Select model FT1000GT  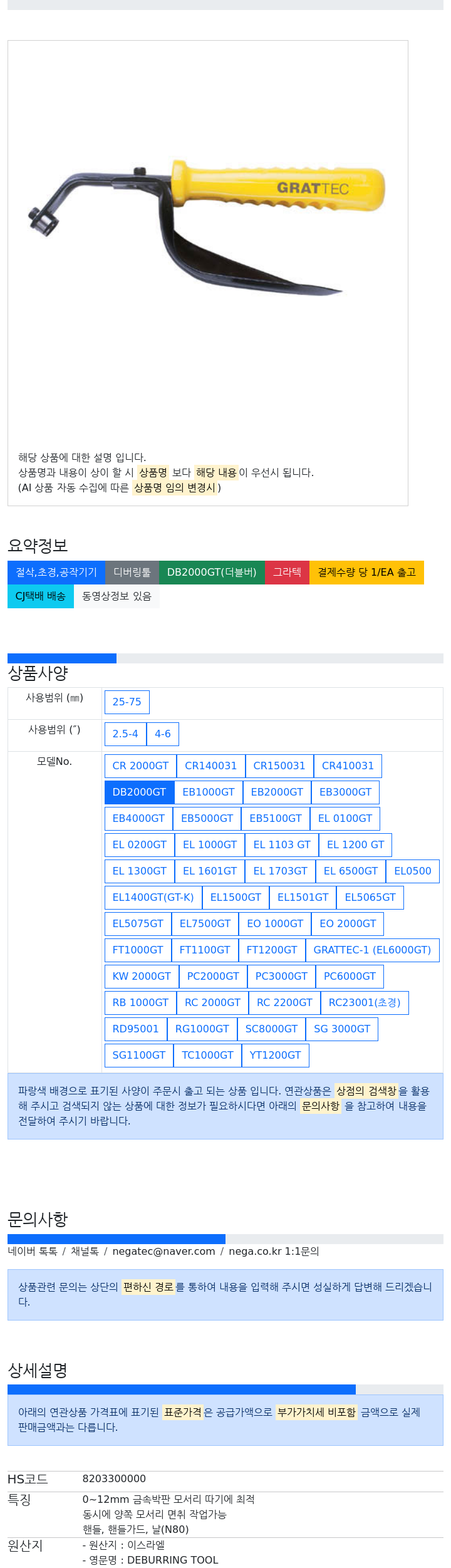pyautogui.click(x=138, y=950)
